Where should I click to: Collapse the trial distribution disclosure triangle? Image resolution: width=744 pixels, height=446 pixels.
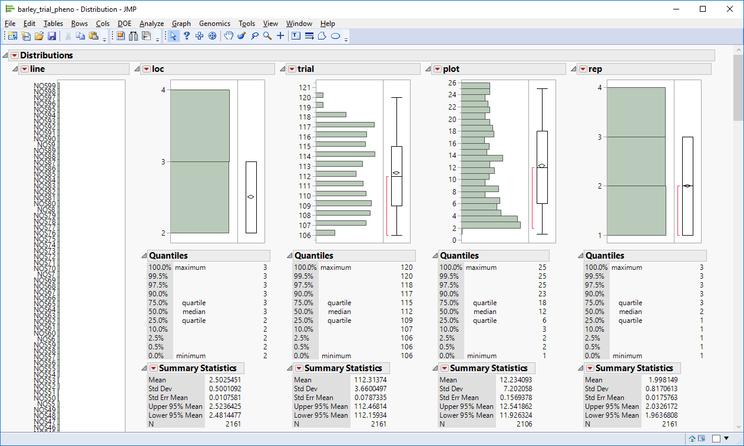pos(283,69)
